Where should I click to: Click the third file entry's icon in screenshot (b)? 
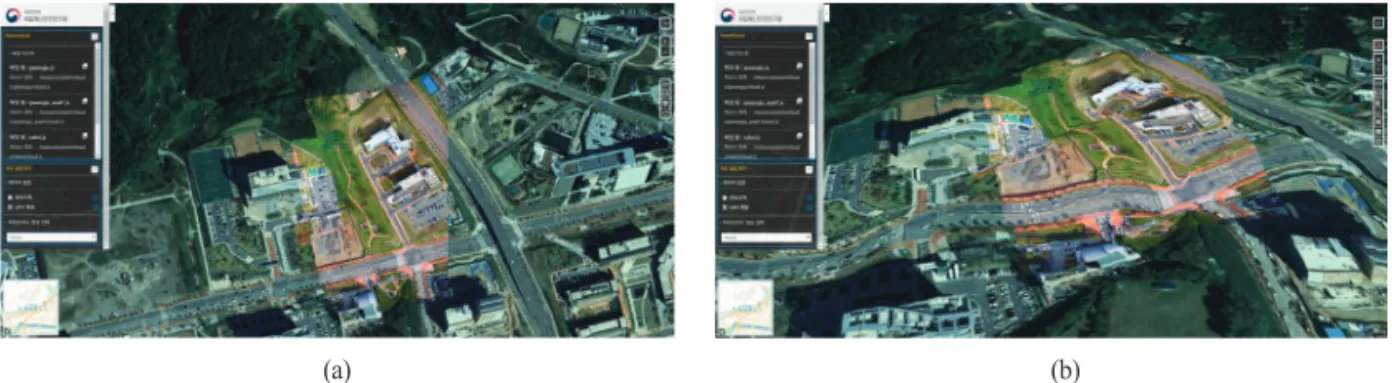click(x=799, y=136)
